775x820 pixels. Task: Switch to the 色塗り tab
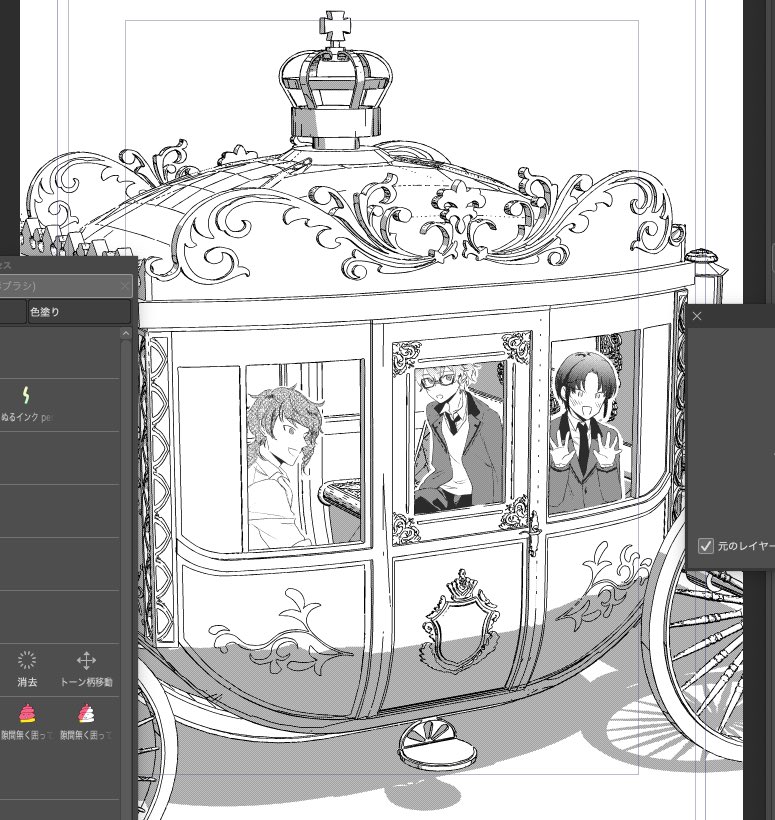point(79,312)
